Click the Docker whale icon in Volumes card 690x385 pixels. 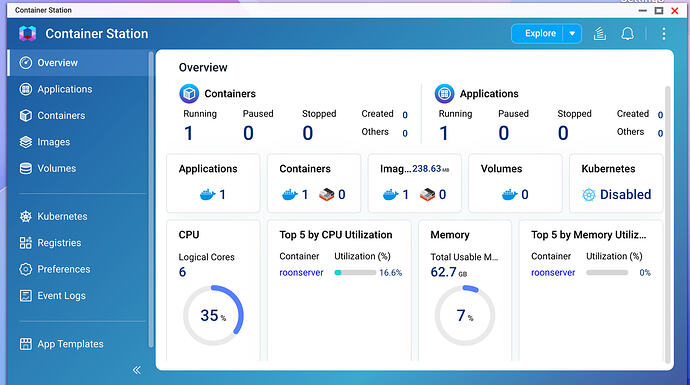click(x=510, y=194)
